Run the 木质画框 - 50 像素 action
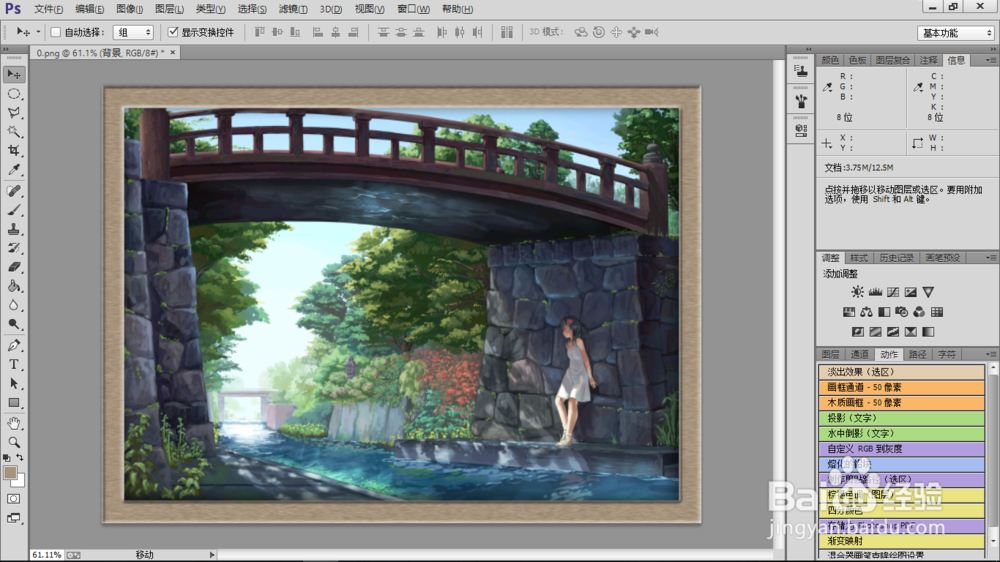 (901, 403)
